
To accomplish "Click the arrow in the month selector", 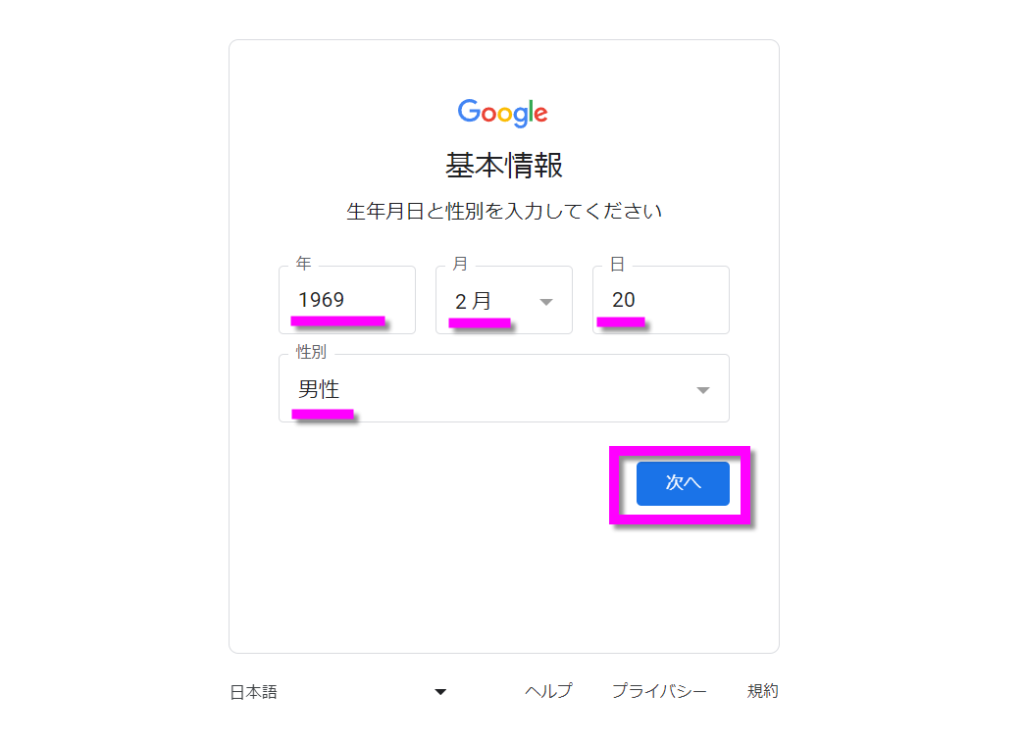I will click(x=547, y=302).
